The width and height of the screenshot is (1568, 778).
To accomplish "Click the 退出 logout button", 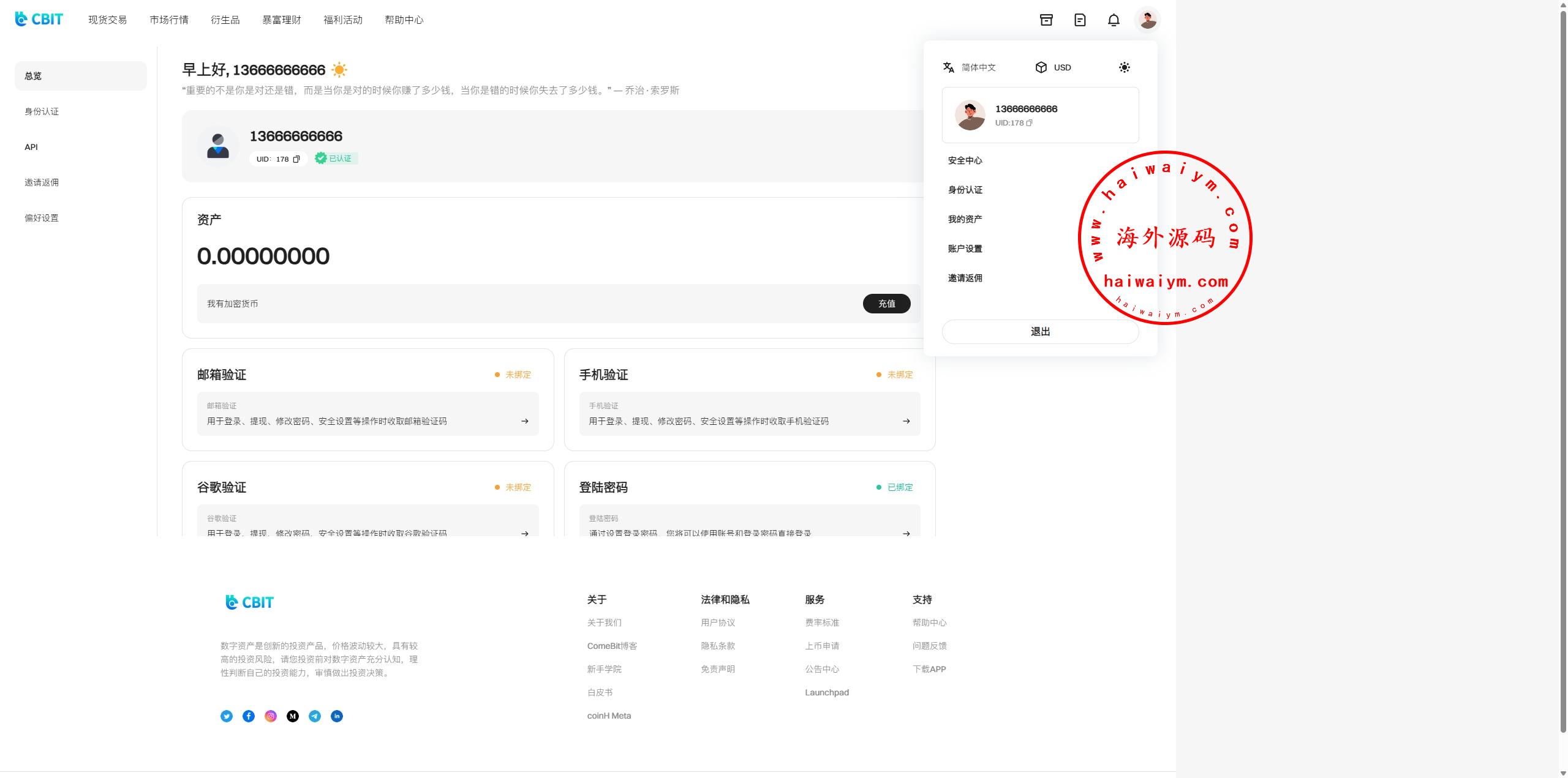I will point(1040,332).
